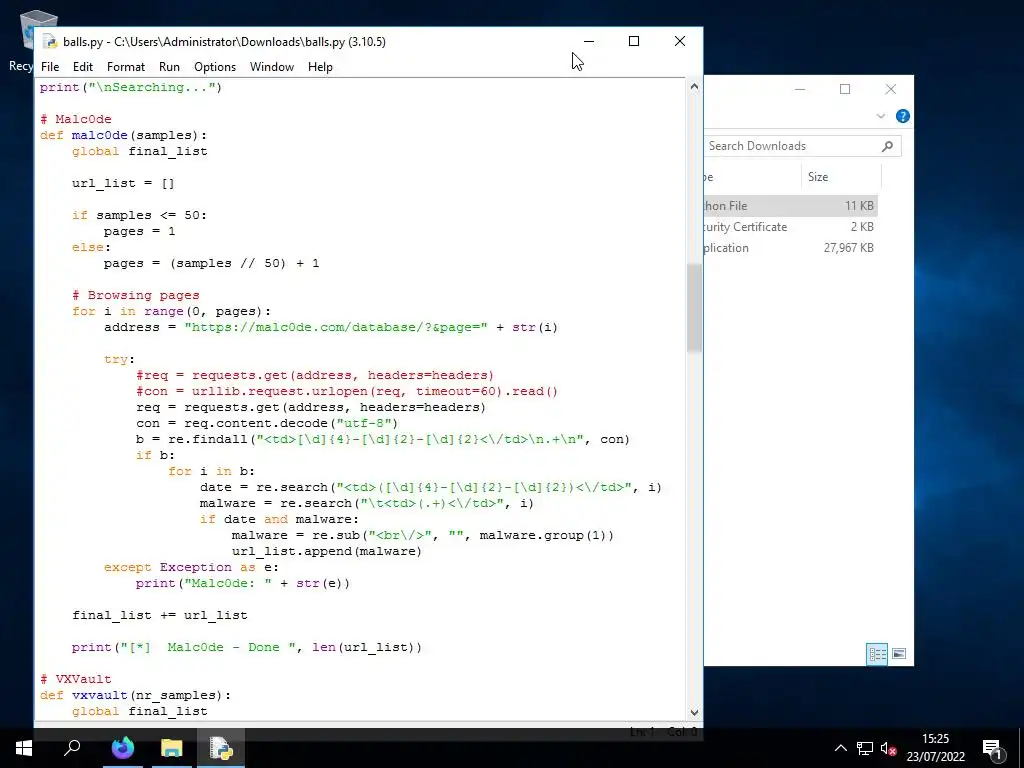Click scroll up arrow in IDLE editor

point(694,86)
